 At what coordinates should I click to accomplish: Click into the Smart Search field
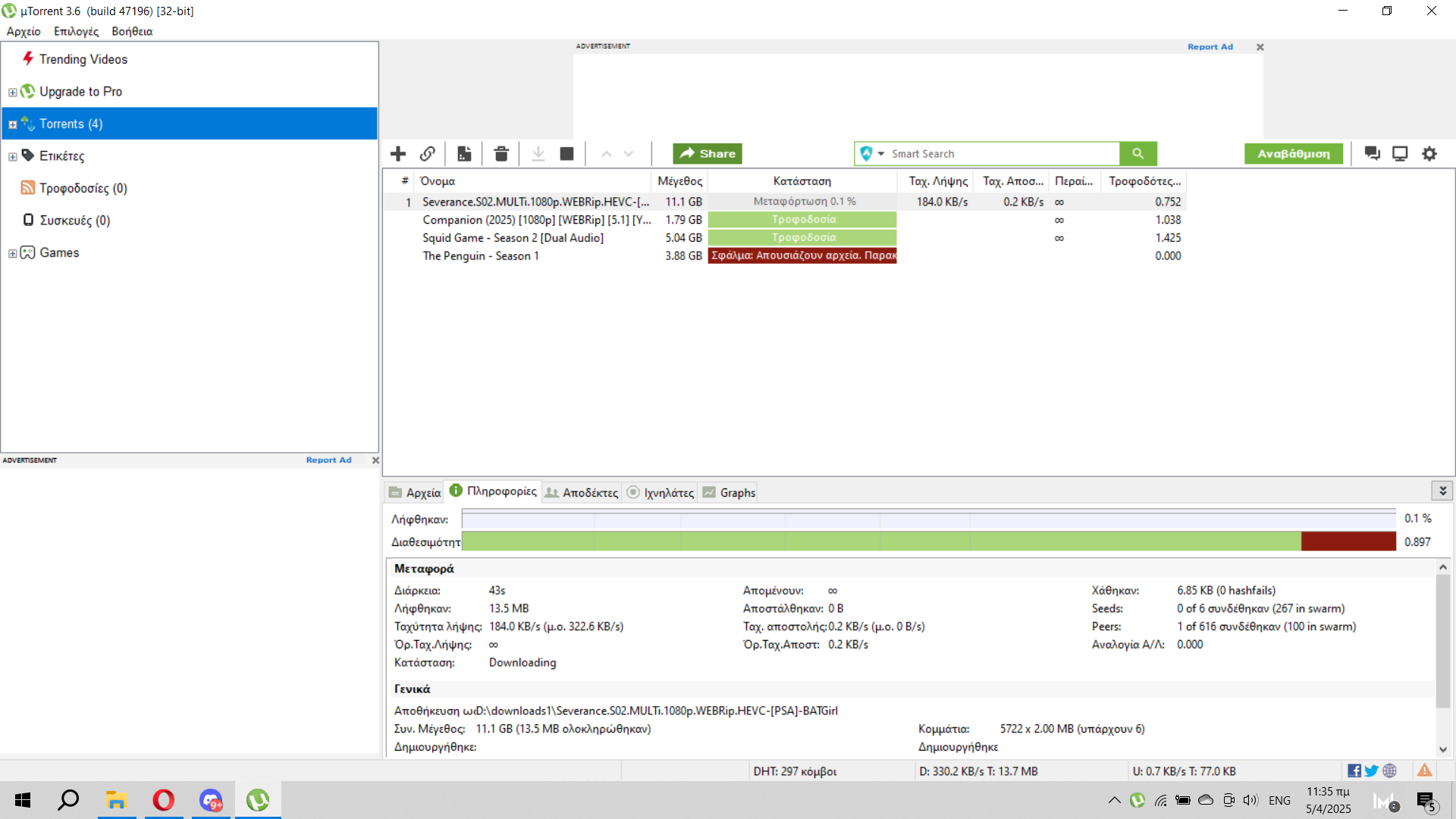pyautogui.click(x=1003, y=154)
